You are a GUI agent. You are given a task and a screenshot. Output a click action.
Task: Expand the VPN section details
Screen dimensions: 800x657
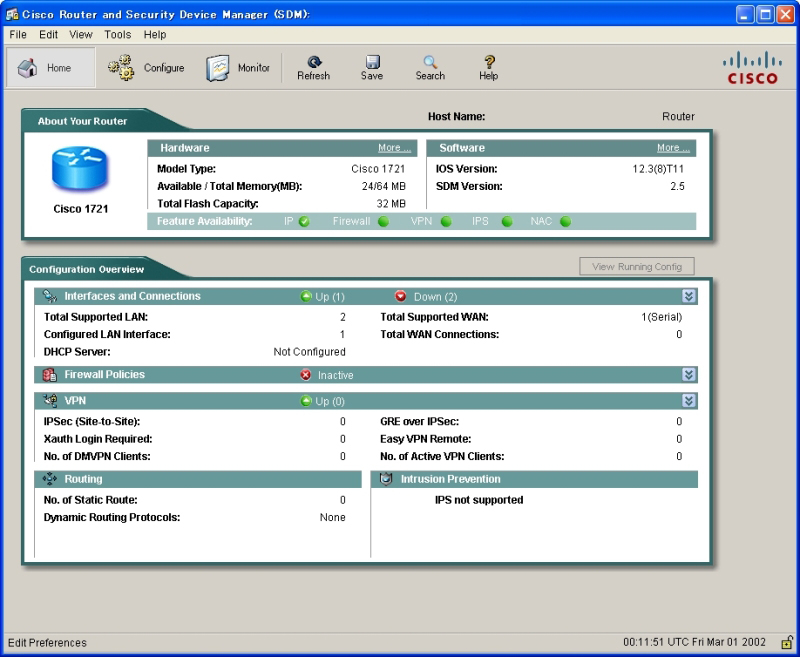688,400
